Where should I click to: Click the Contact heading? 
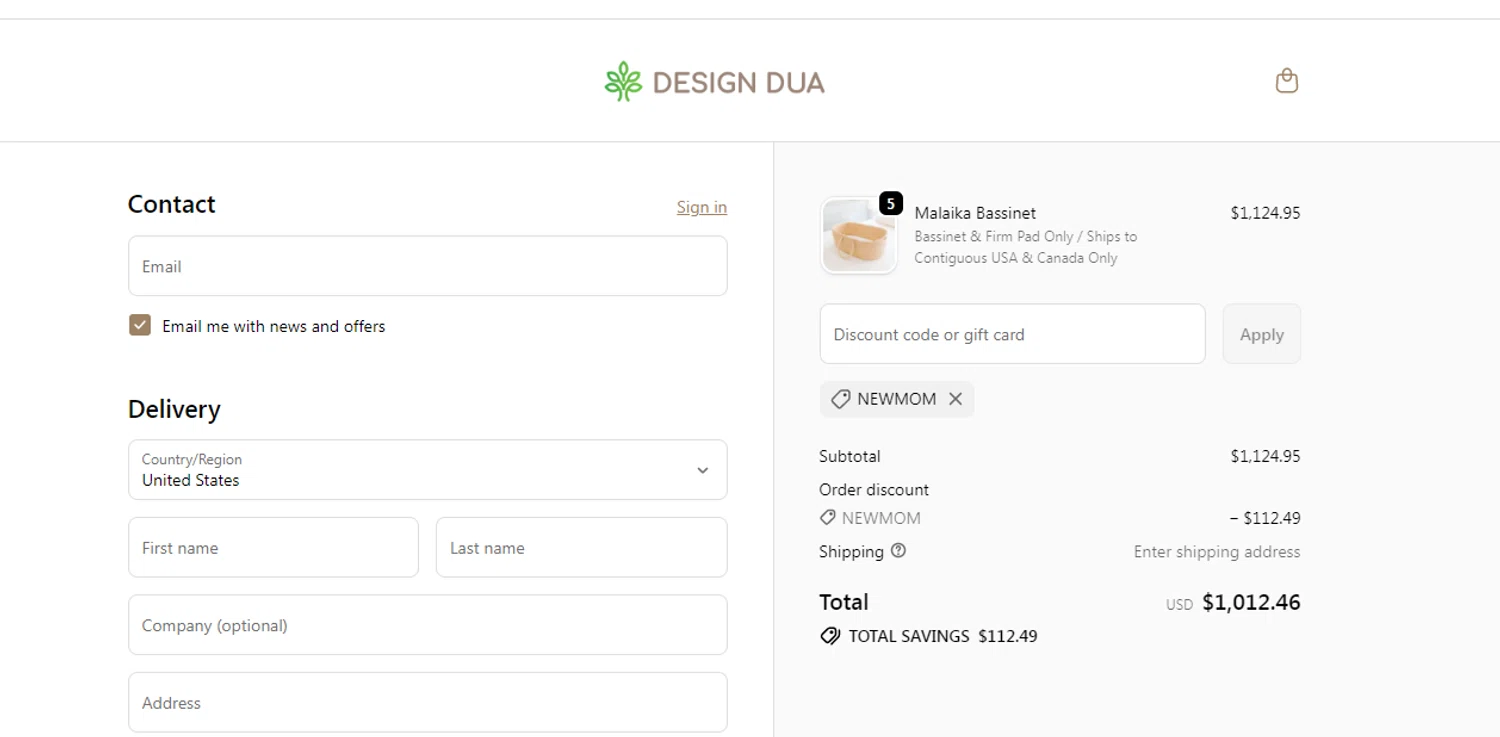(171, 204)
